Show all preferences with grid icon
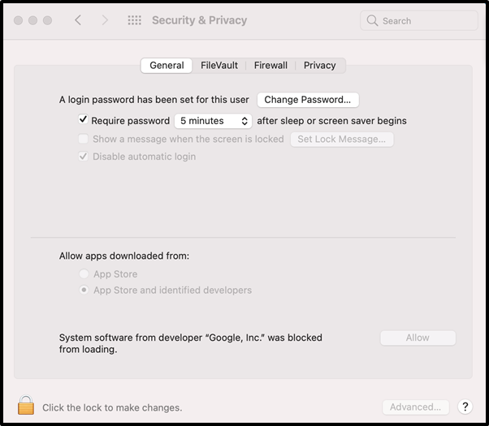Screen dimensions: 489x426 [134, 20]
